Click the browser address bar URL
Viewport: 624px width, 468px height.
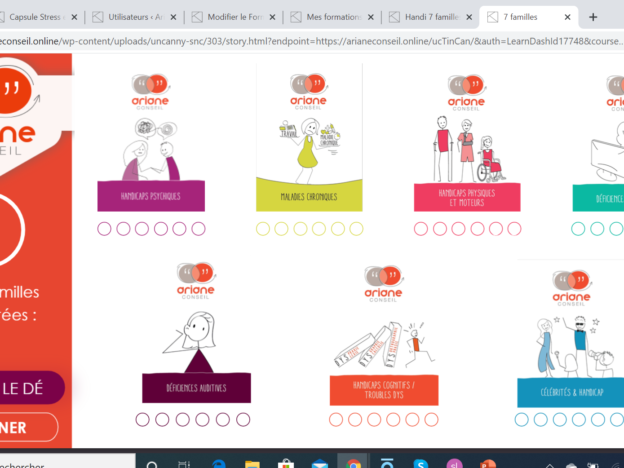pyautogui.click(x=300, y=40)
